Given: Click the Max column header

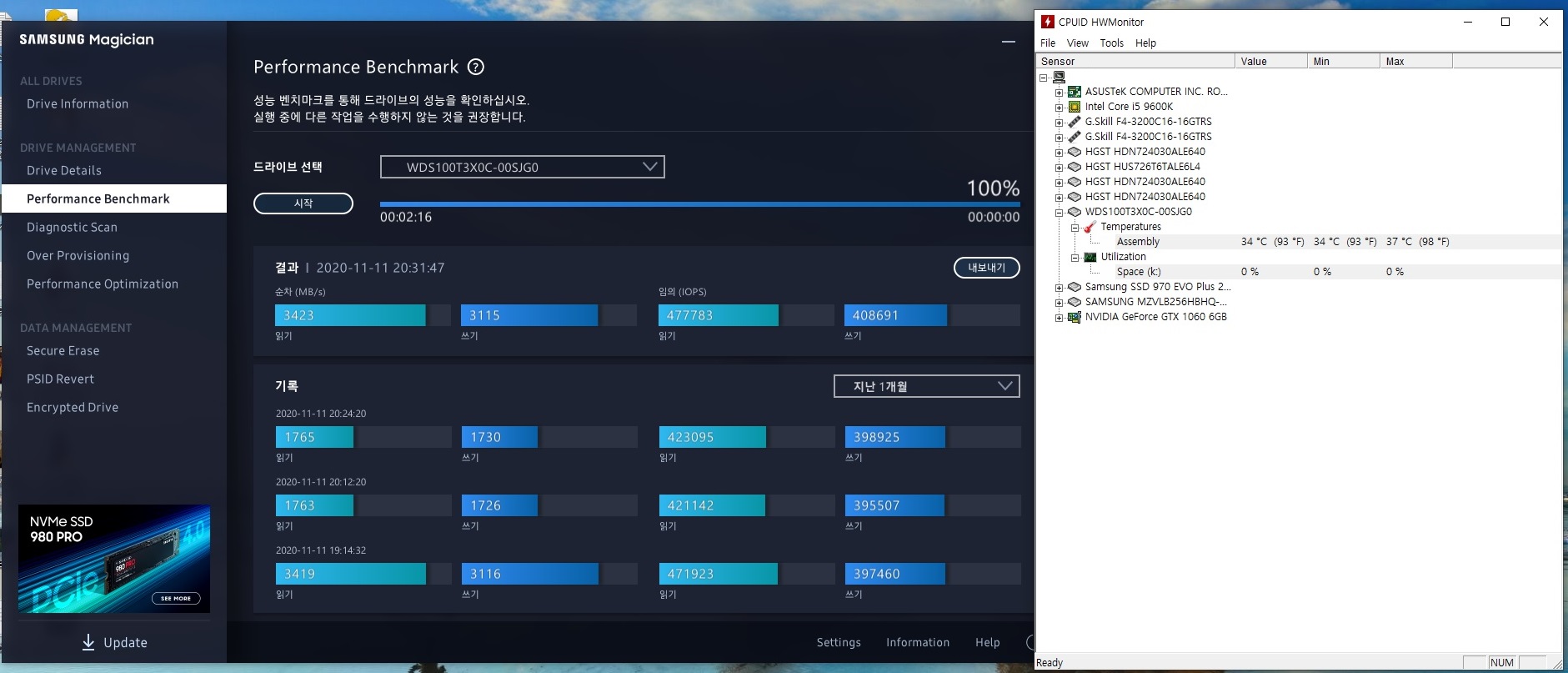Looking at the screenshot, I should click(1415, 61).
